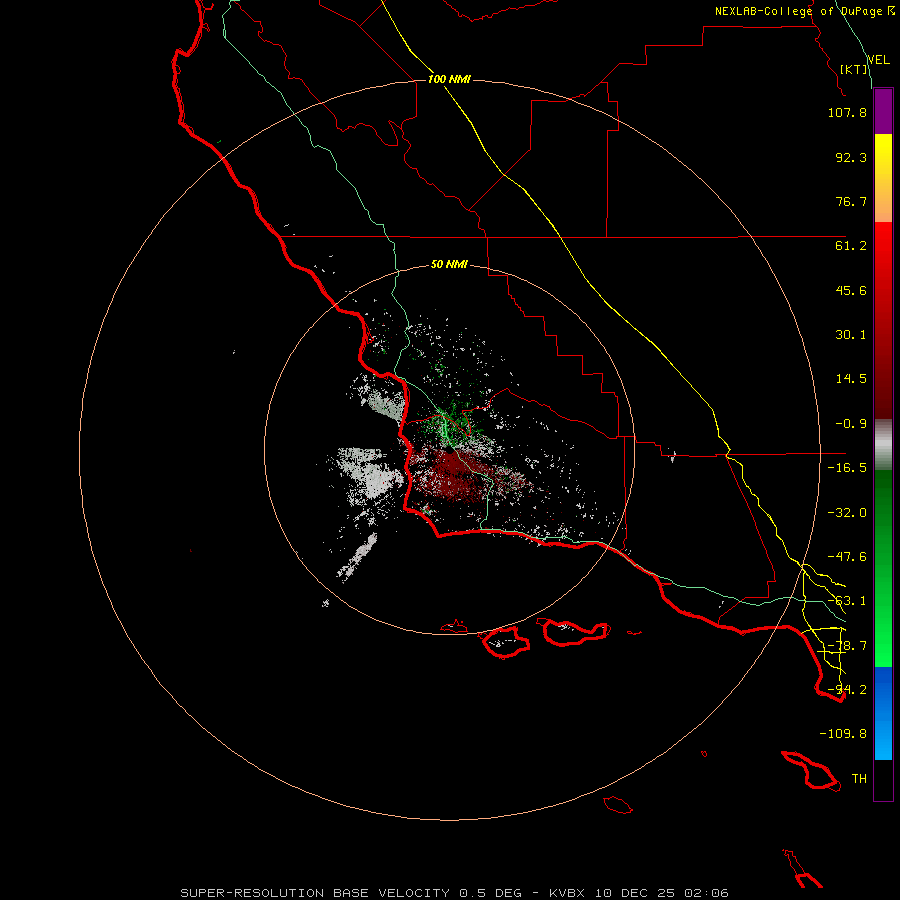The image size is (900, 900).
Task: Click the 61.2 velocity scale value
Action: (851, 246)
